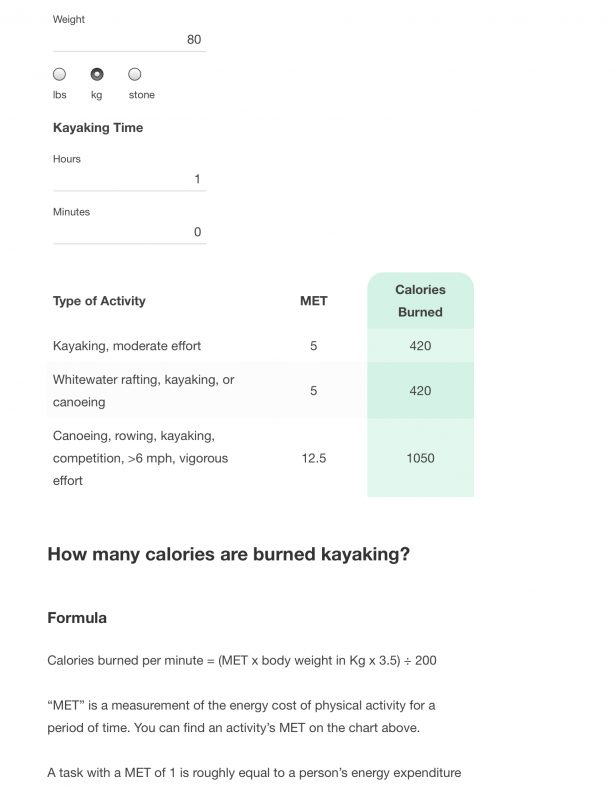Click the calories burned per minute formula text
The height and width of the screenshot is (787, 616).
[x=242, y=661]
